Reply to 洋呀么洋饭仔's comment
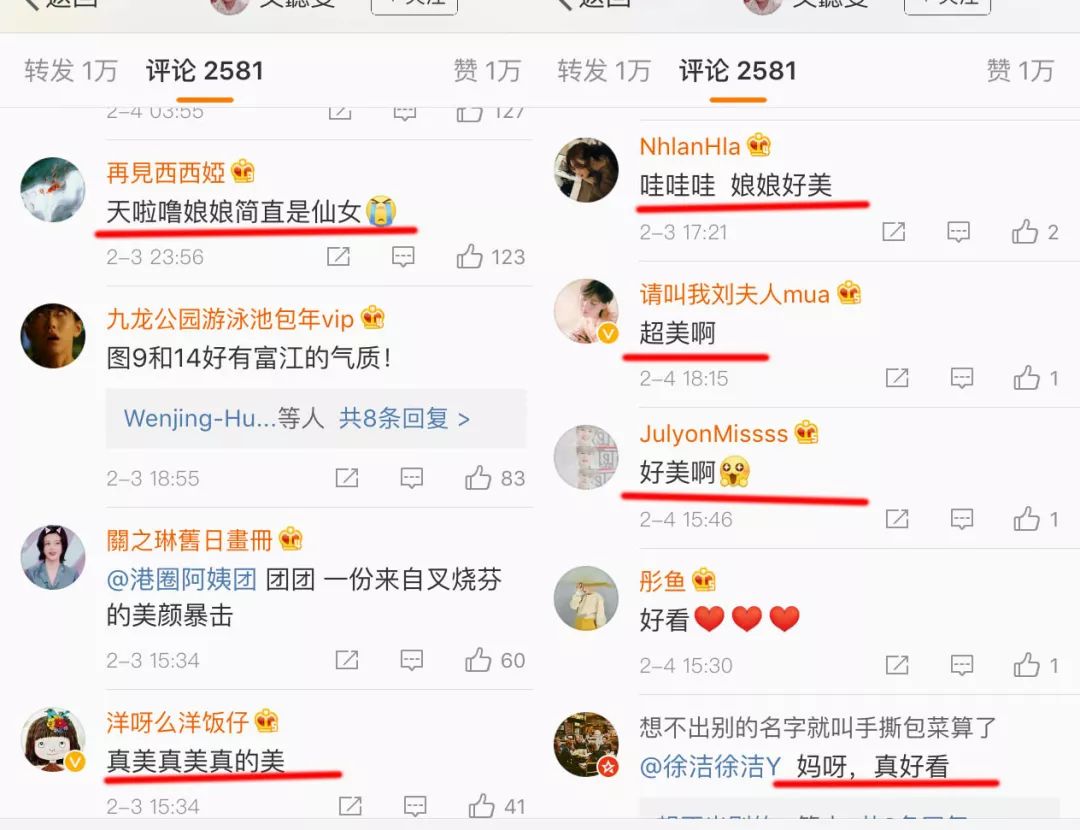The height and width of the screenshot is (830, 1080). tap(415, 806)
